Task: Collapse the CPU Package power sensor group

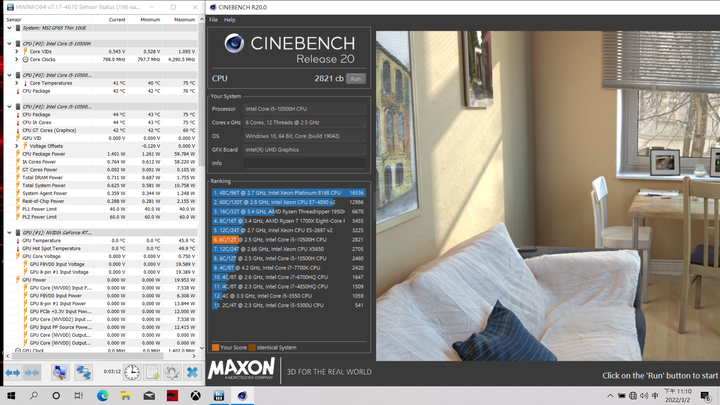Action: click(x=9, y=107)
